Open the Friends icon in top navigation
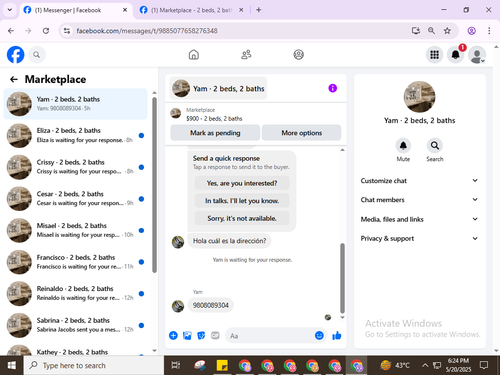 246,54
